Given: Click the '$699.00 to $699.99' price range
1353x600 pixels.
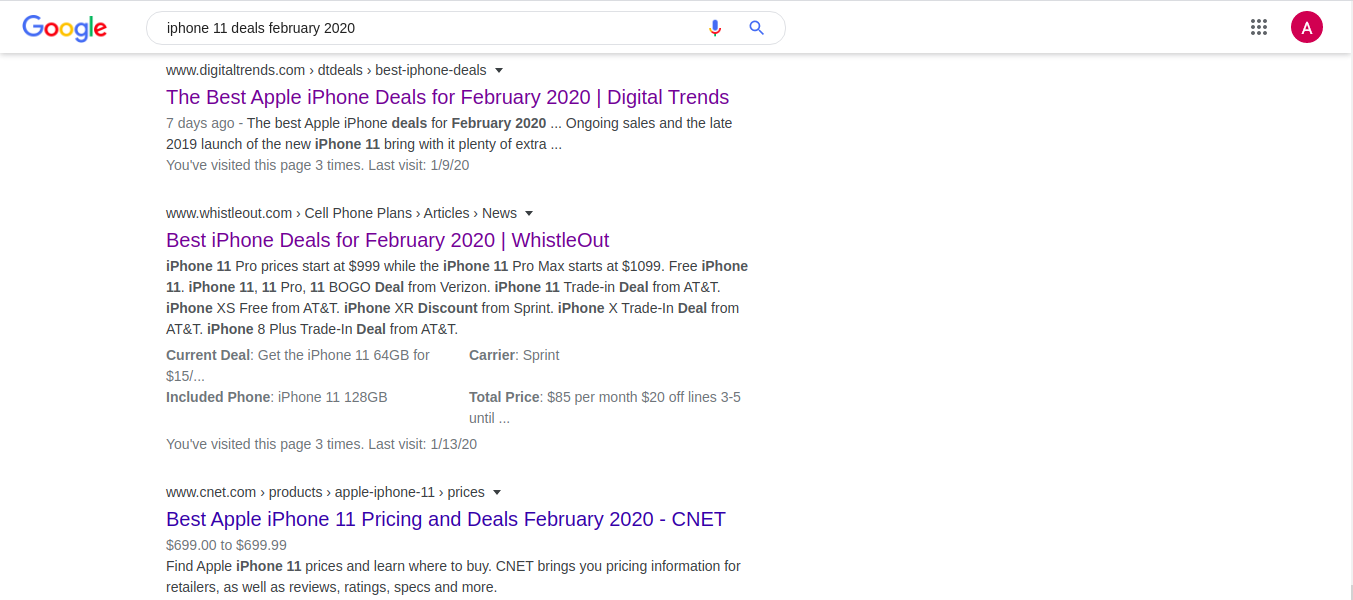Looking at the screenshot, I should pos(226,545).
